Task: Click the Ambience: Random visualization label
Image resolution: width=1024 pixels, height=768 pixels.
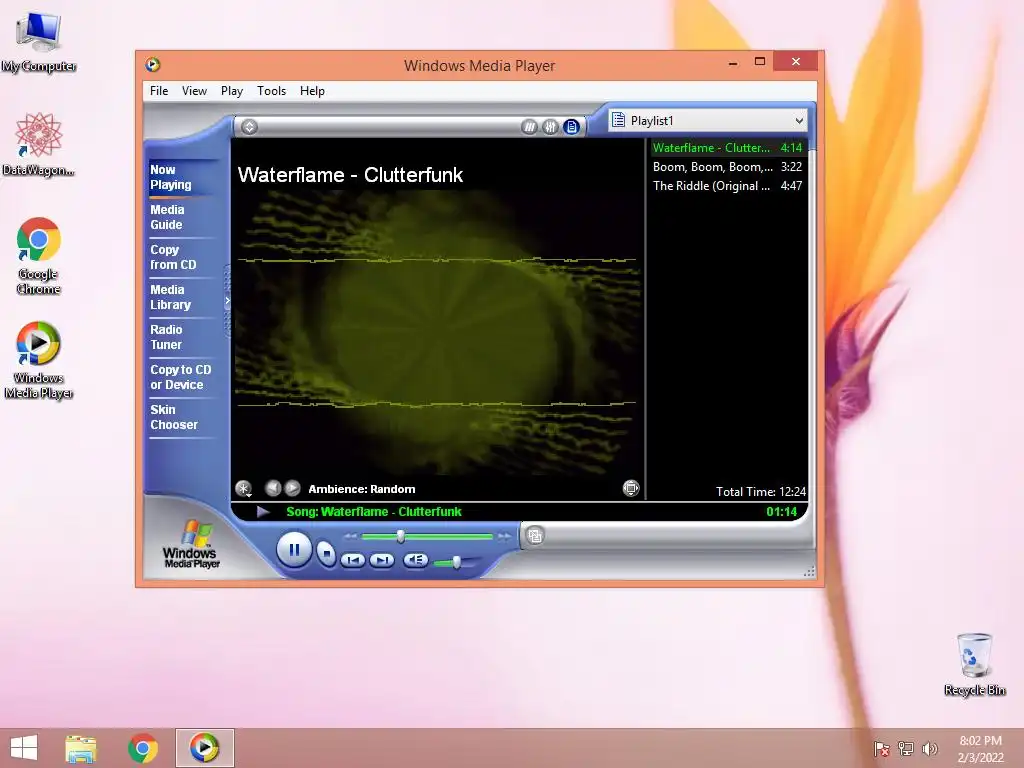Action: (362, 488)
